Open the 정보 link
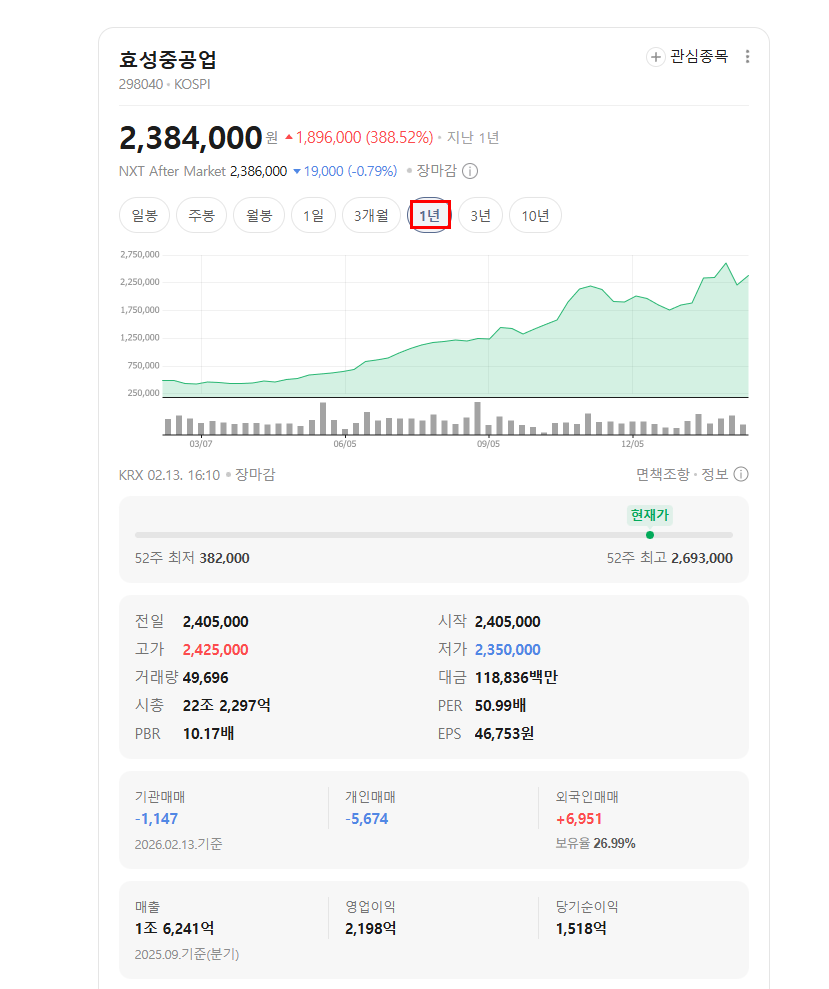The width and height of the screenshot is (829, 989). [715, 474]
